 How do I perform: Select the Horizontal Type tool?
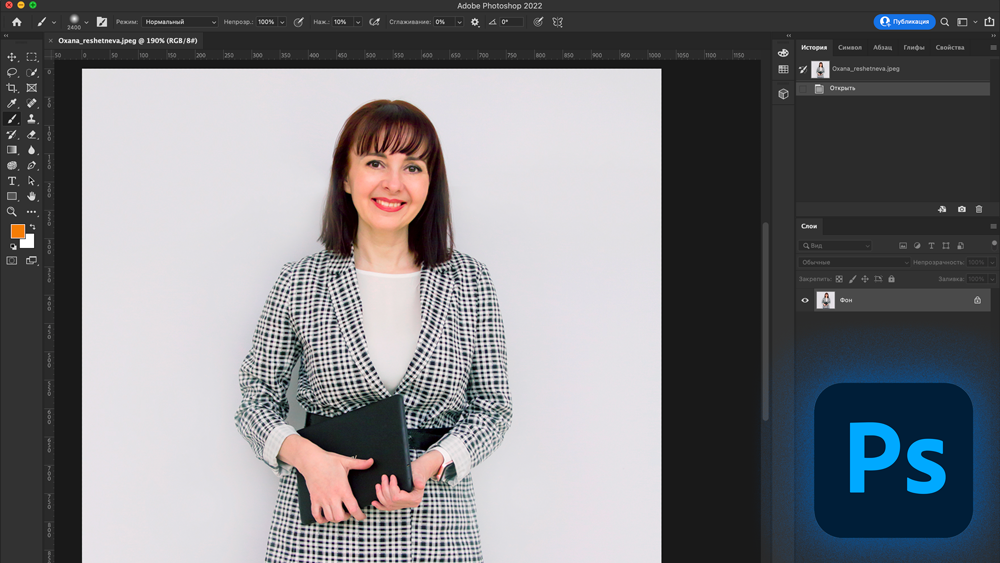click(11, 181)
